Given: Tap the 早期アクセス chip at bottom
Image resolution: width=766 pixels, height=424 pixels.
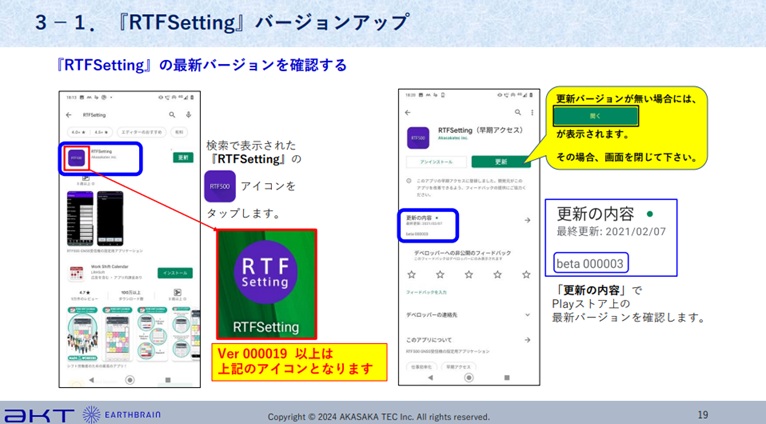Looking at the screenshot, I should point(458,366).
